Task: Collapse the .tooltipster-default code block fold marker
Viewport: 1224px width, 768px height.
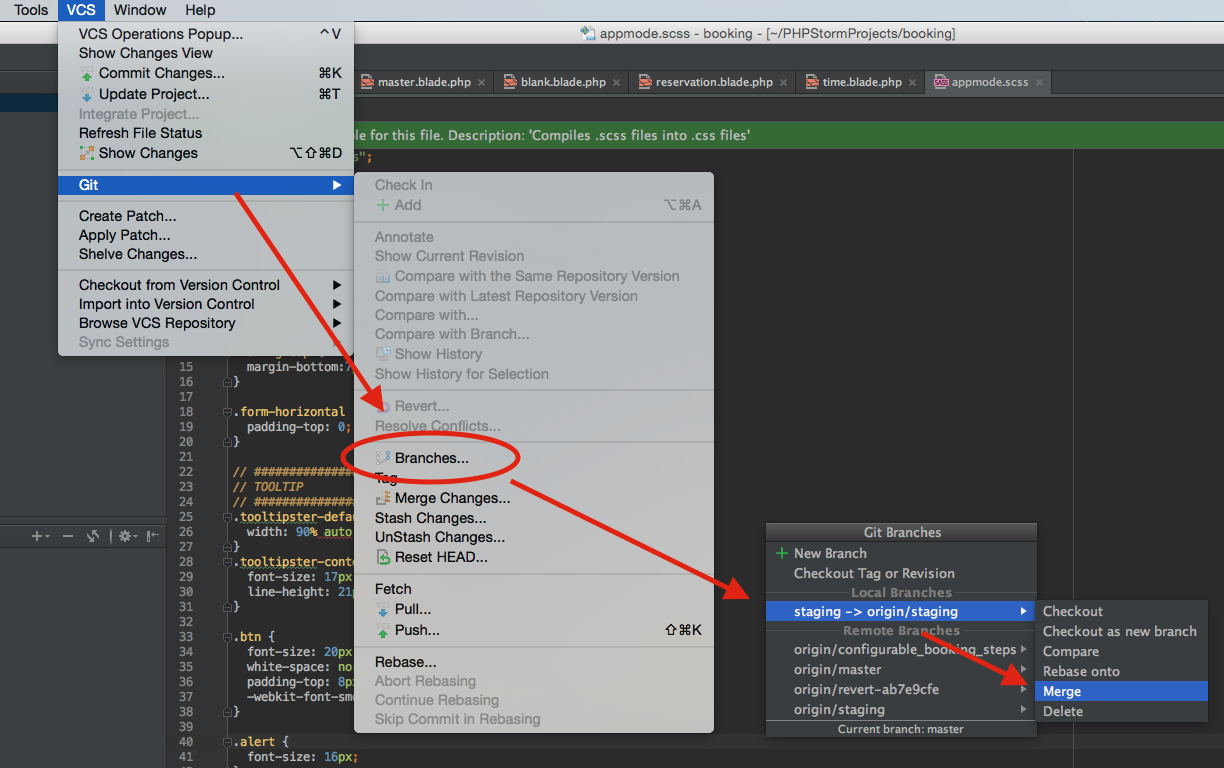Action: 226,517
